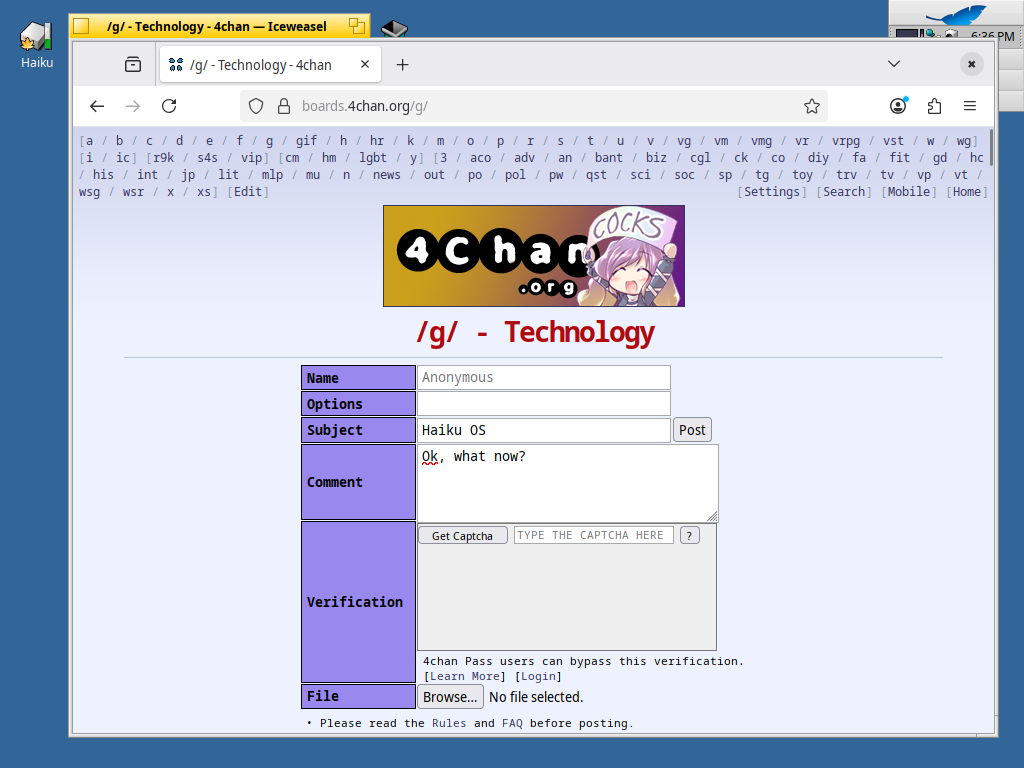Open the r9k board link

tap(164, 157)
